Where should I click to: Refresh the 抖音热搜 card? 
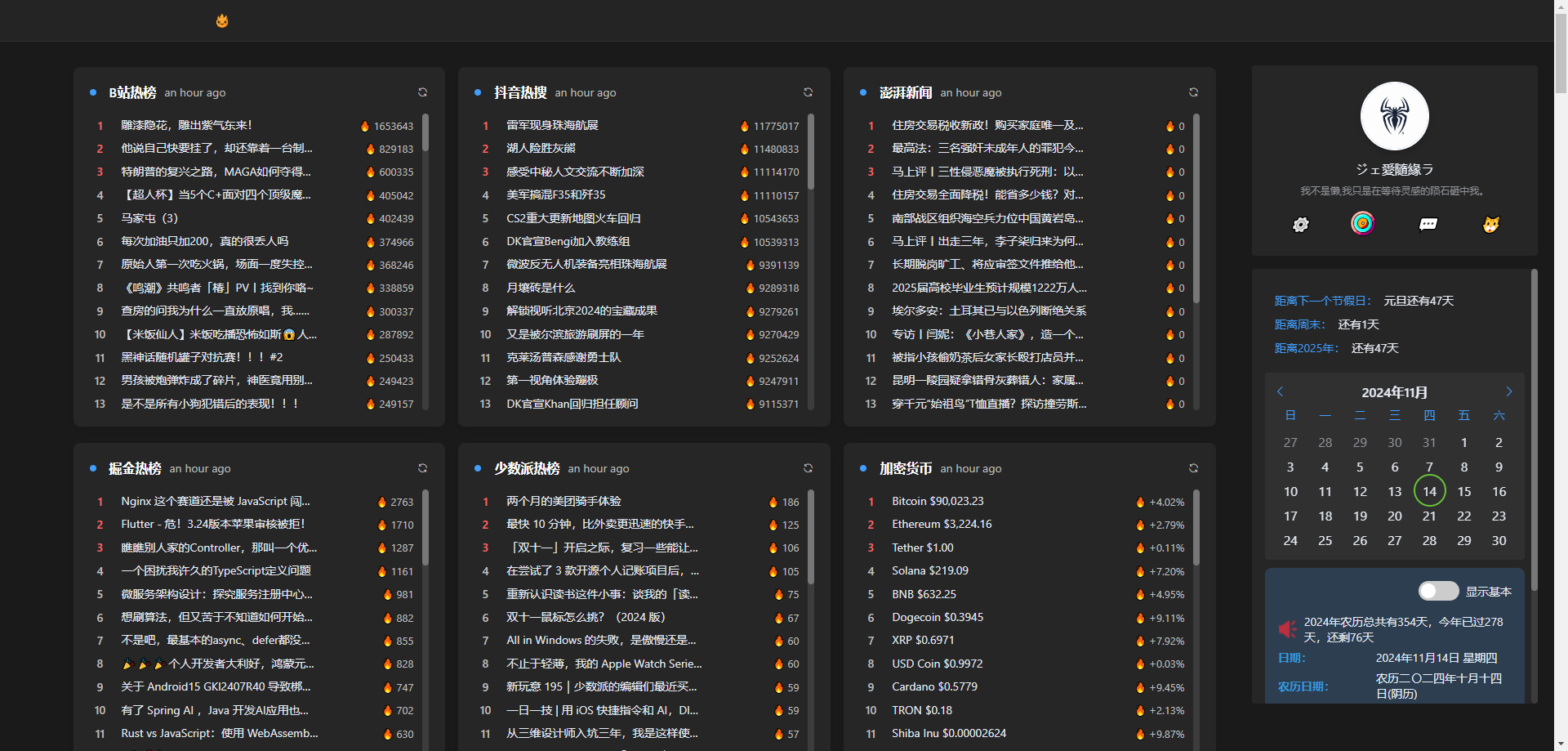(x=808, y=92)
